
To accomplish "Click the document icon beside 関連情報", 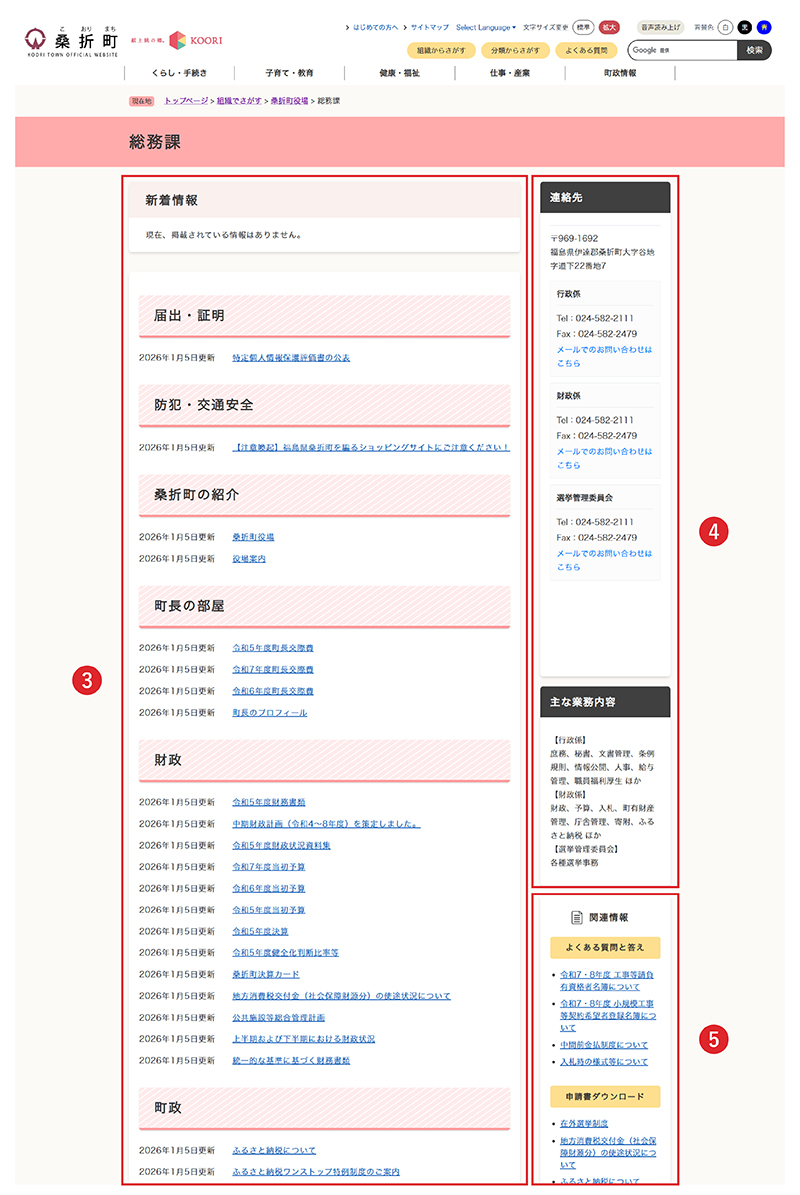I will (x=577, y=917).
